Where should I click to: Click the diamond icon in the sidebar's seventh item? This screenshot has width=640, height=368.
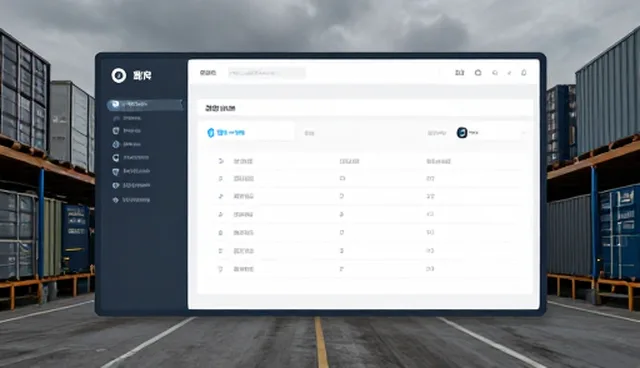116,185
